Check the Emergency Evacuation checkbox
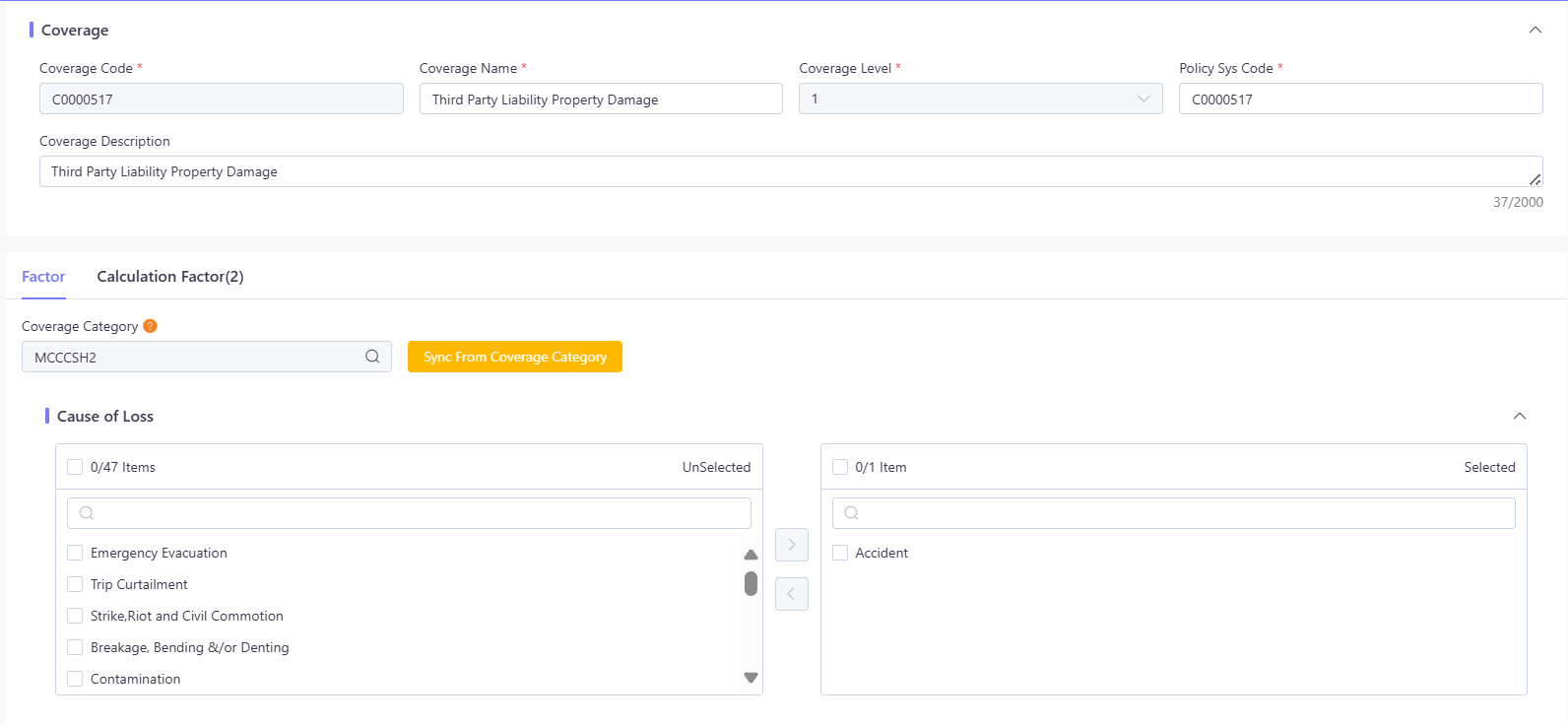Screen dimensions: 1568x725 pos(75,553)
